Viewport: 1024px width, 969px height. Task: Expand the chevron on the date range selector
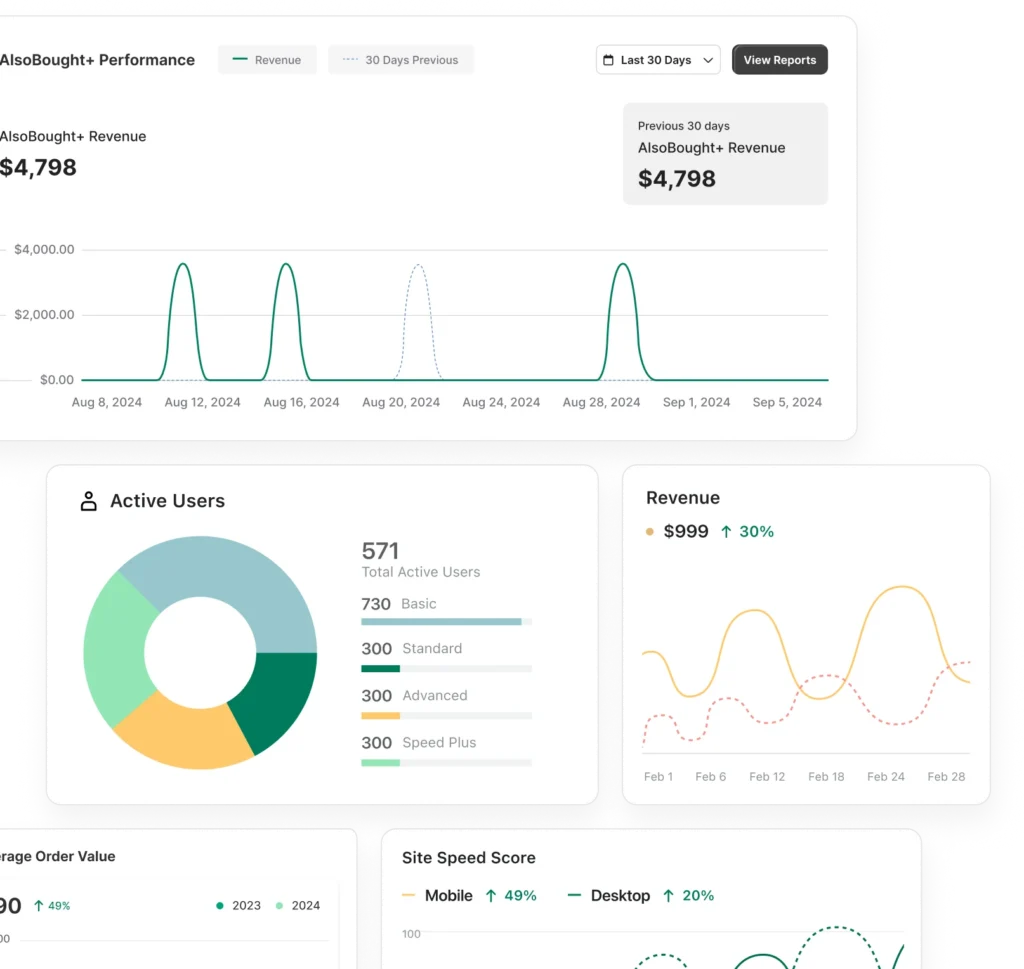(708, 60)
